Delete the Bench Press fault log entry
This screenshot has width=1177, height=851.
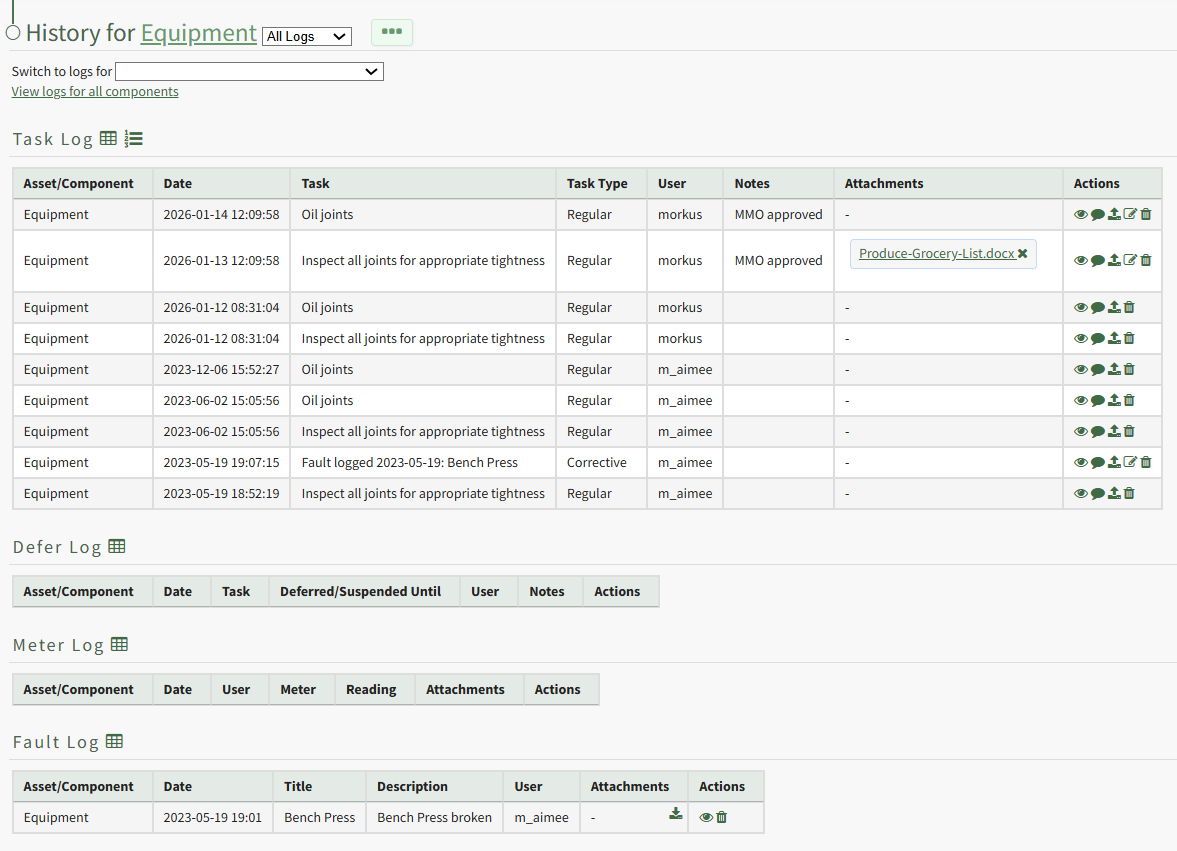point(722,817)
